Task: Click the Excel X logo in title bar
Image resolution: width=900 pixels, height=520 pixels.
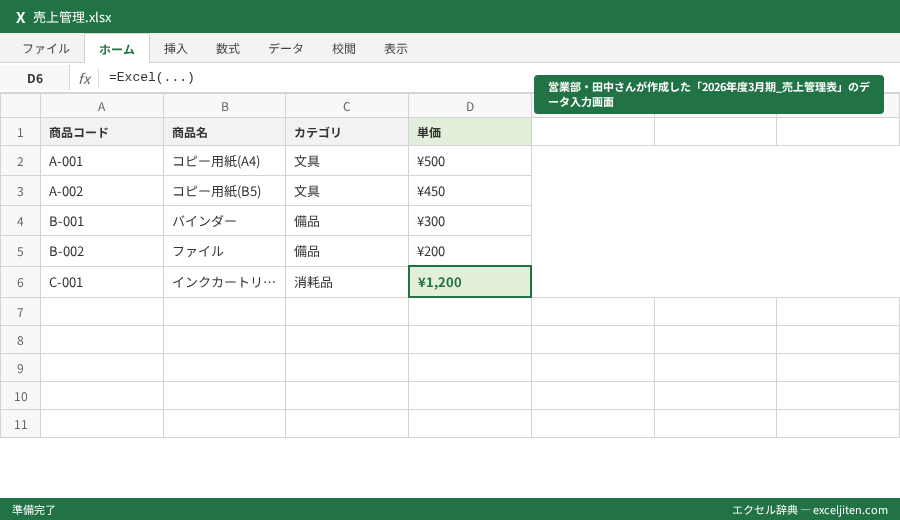Action: (21, 17)
